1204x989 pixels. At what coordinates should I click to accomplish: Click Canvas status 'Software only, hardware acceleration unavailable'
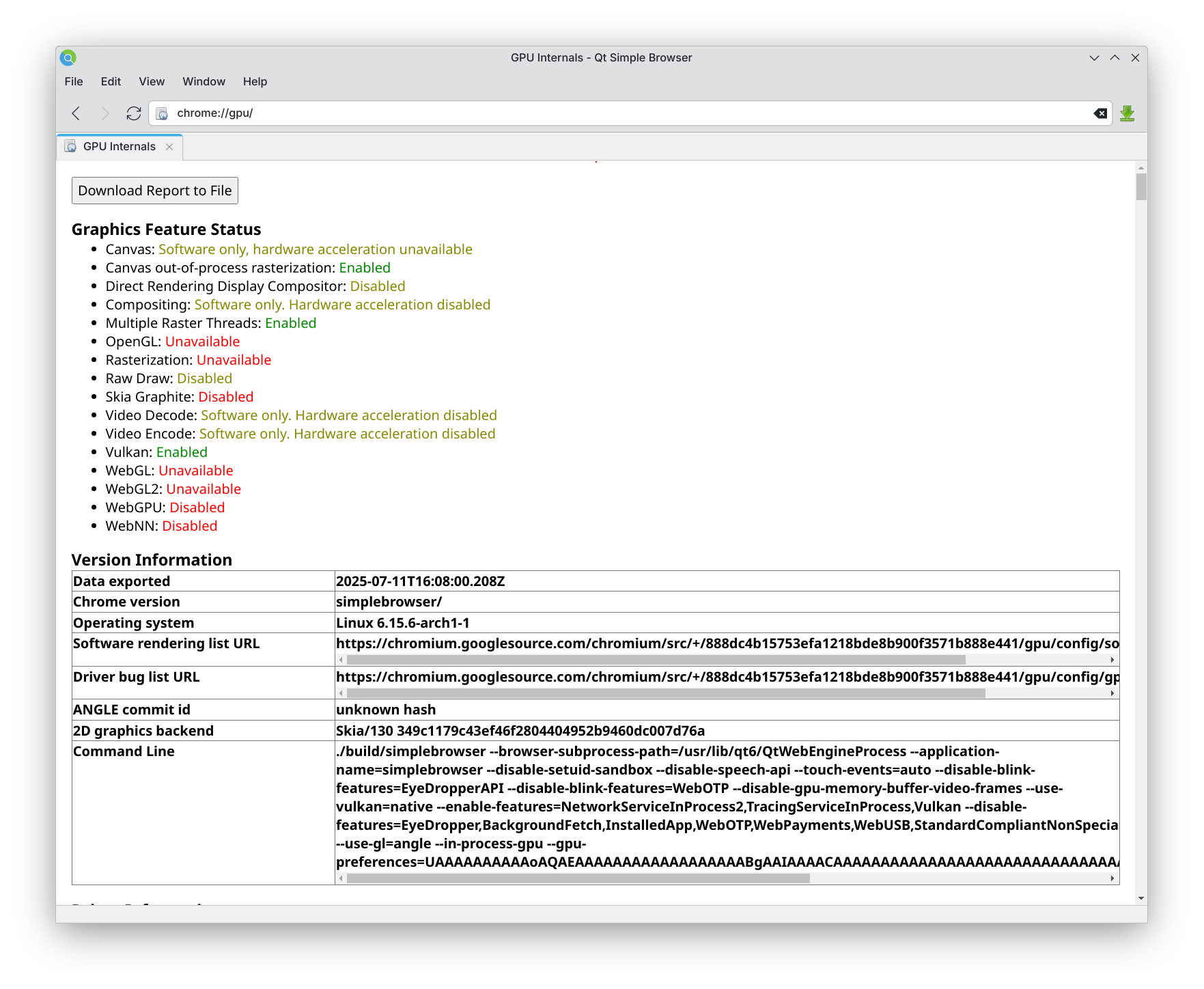point(316,249)
